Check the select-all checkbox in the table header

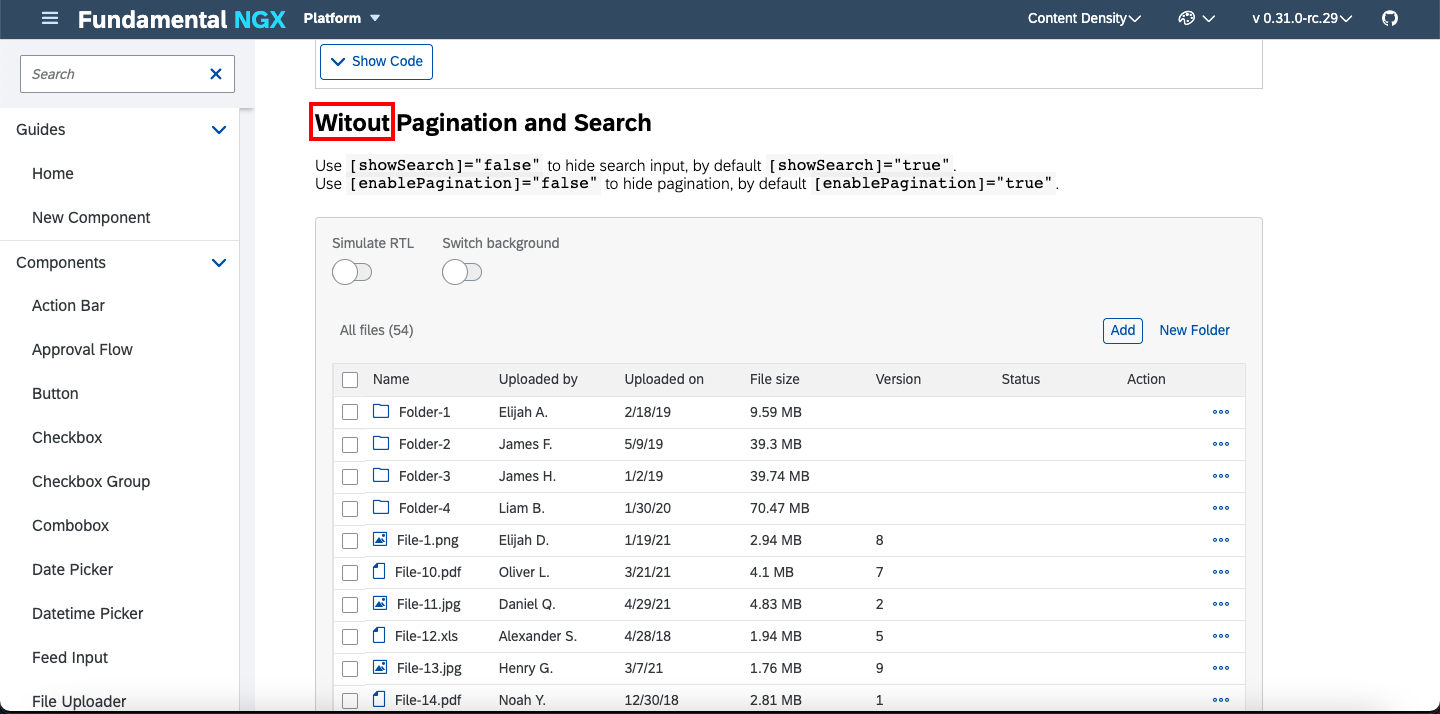coord(350,380)
